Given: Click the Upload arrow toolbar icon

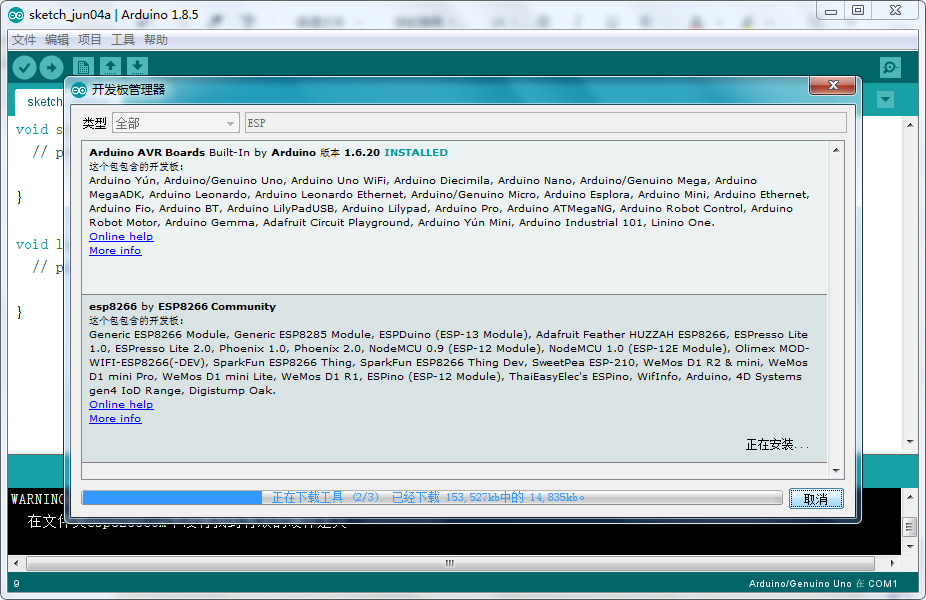Looking at the screenshot, I should click(51, 67).
